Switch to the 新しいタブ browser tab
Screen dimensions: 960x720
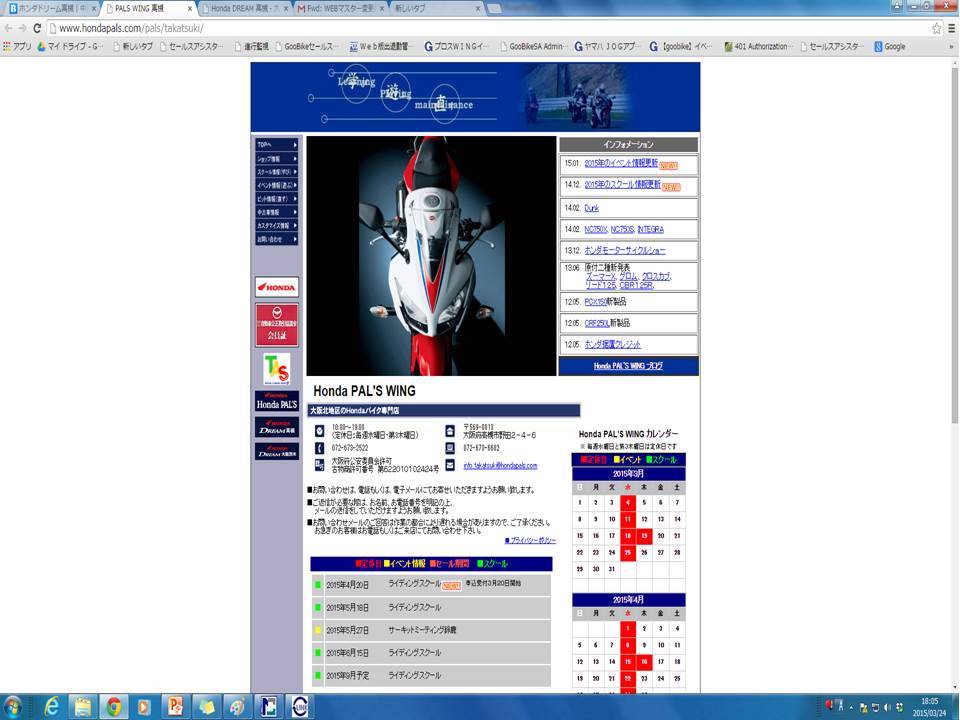(436, 9)
